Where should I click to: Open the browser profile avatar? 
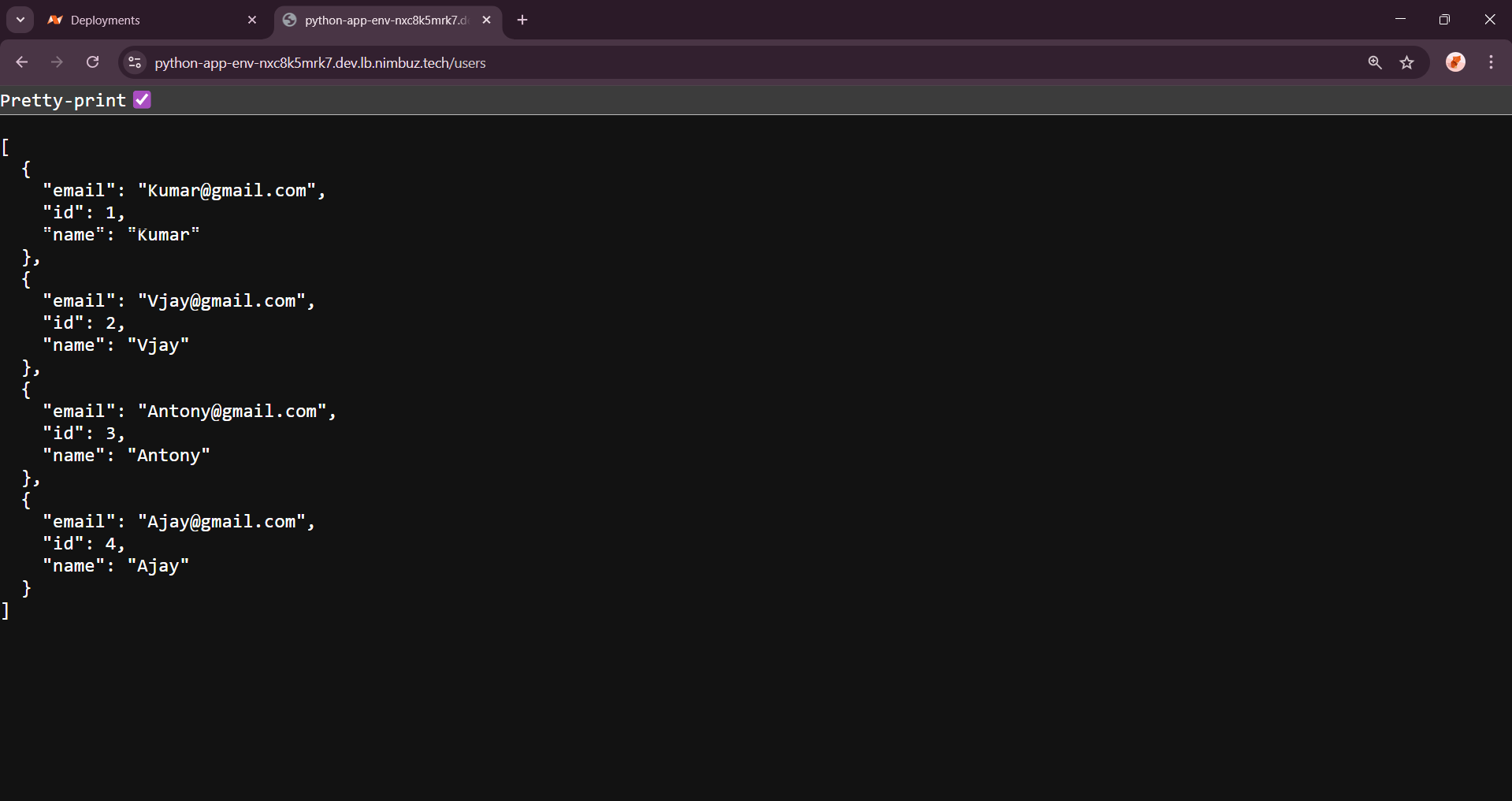(1455, 62)
